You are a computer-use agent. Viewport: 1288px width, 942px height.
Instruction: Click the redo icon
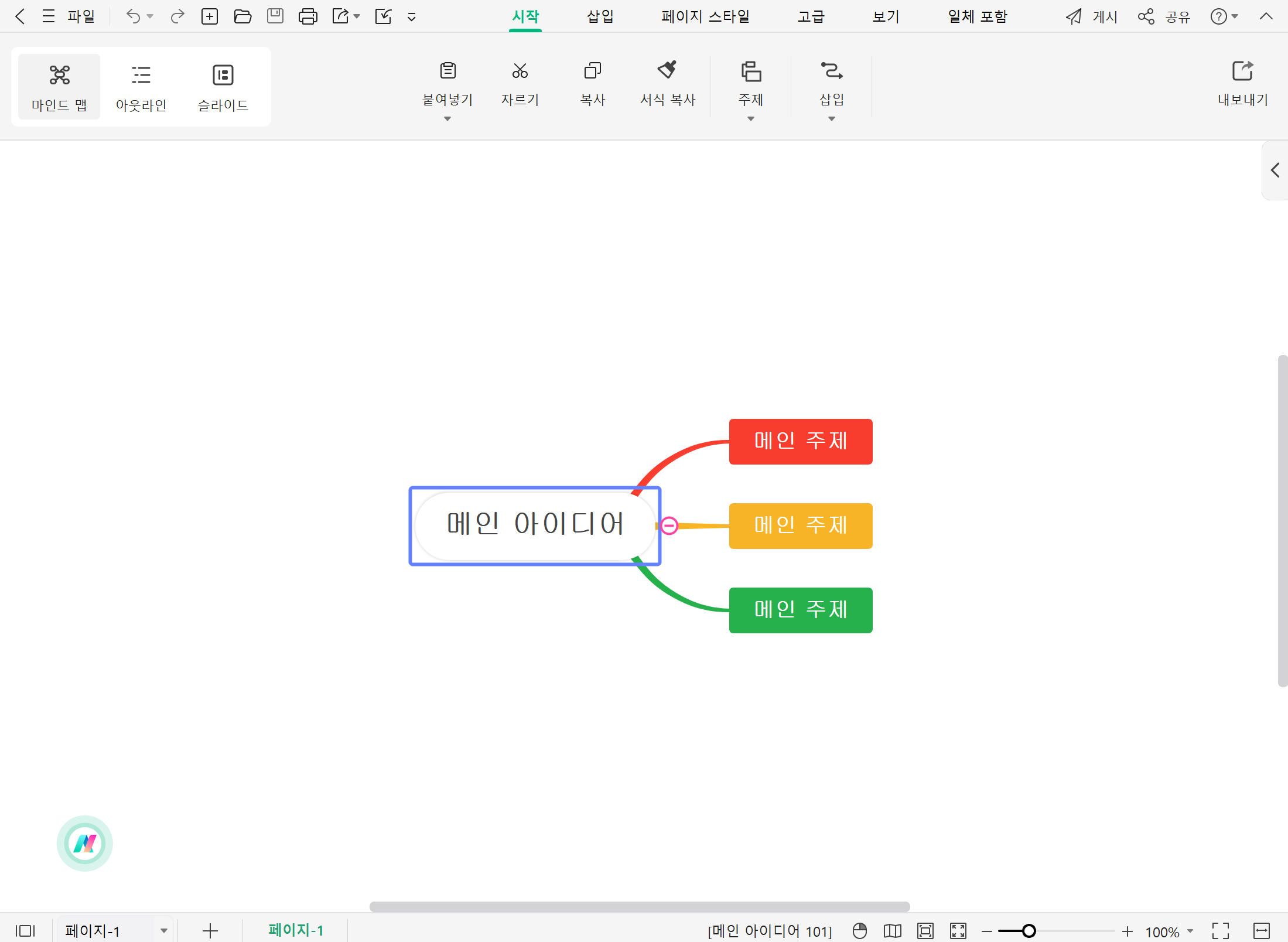(x=177, y=16)
